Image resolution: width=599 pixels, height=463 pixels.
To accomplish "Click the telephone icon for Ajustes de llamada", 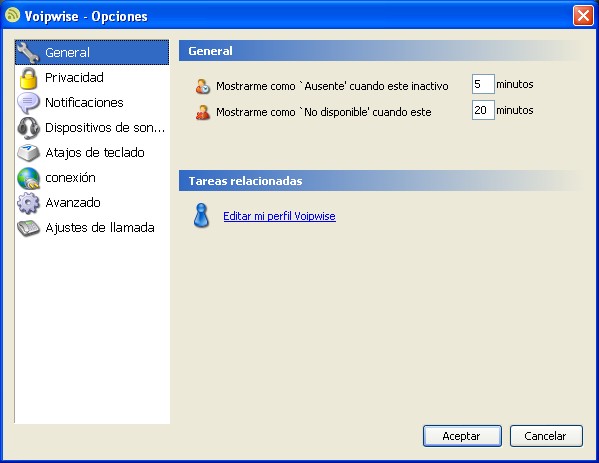I will 28,228.
